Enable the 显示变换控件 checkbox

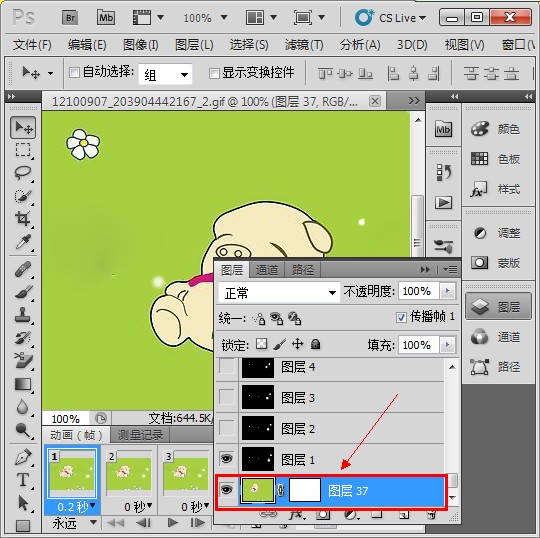click(x=214, y=73)
